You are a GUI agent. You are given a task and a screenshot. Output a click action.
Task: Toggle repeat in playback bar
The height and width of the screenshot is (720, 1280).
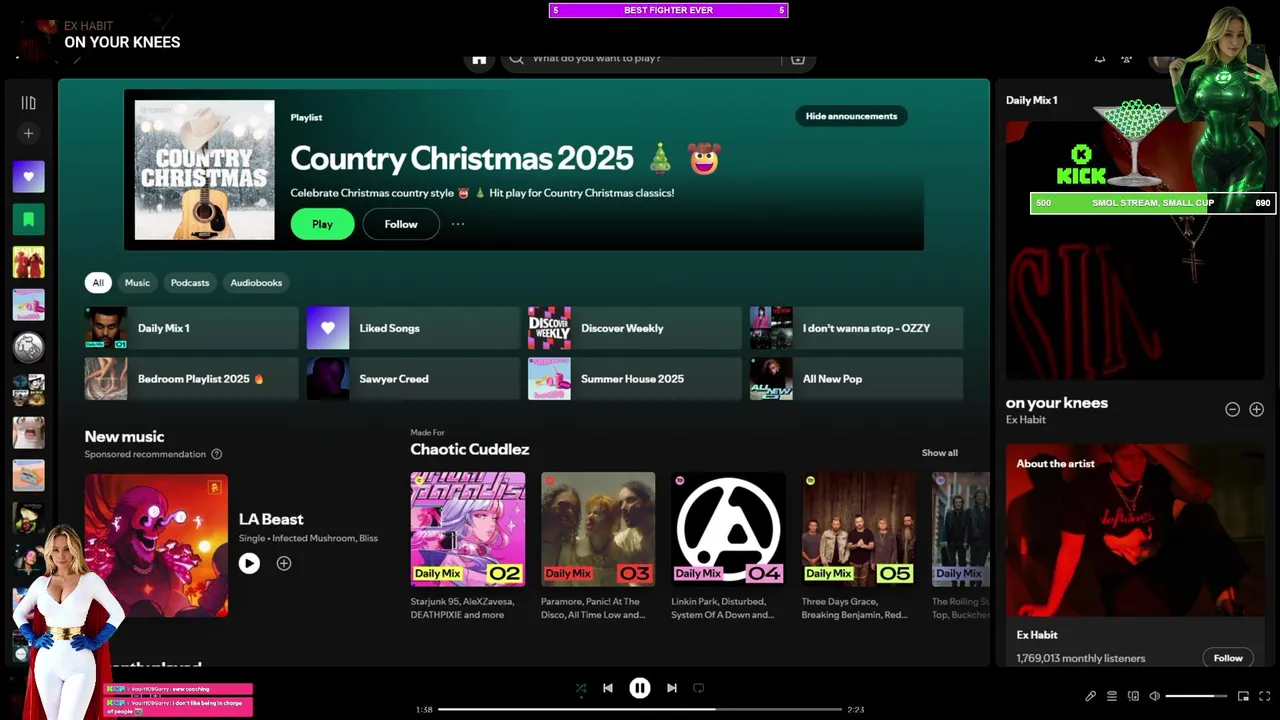coord(699,688)
